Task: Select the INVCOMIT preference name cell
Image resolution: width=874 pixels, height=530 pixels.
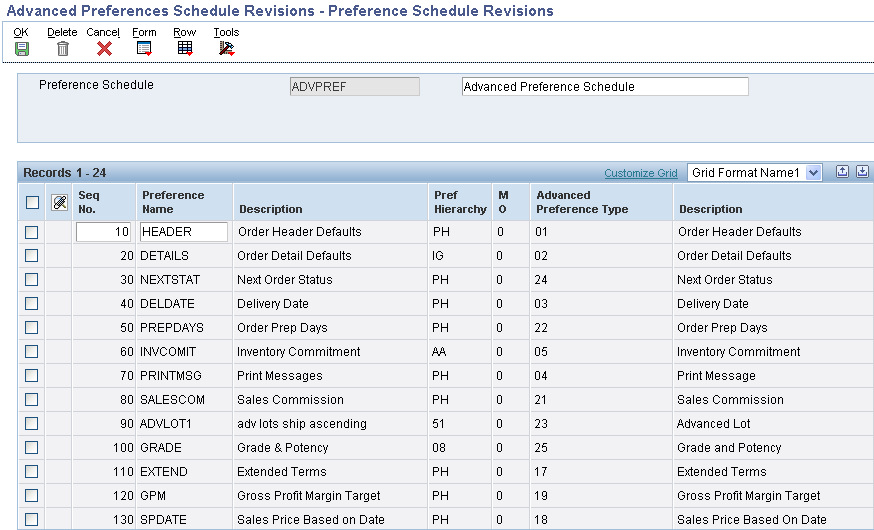Action: pos(184,352)
